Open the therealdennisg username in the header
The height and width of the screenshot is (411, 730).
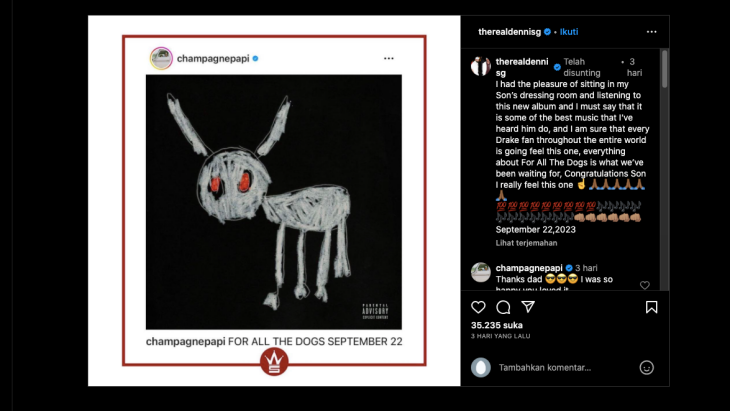click(x=509, y=32)
